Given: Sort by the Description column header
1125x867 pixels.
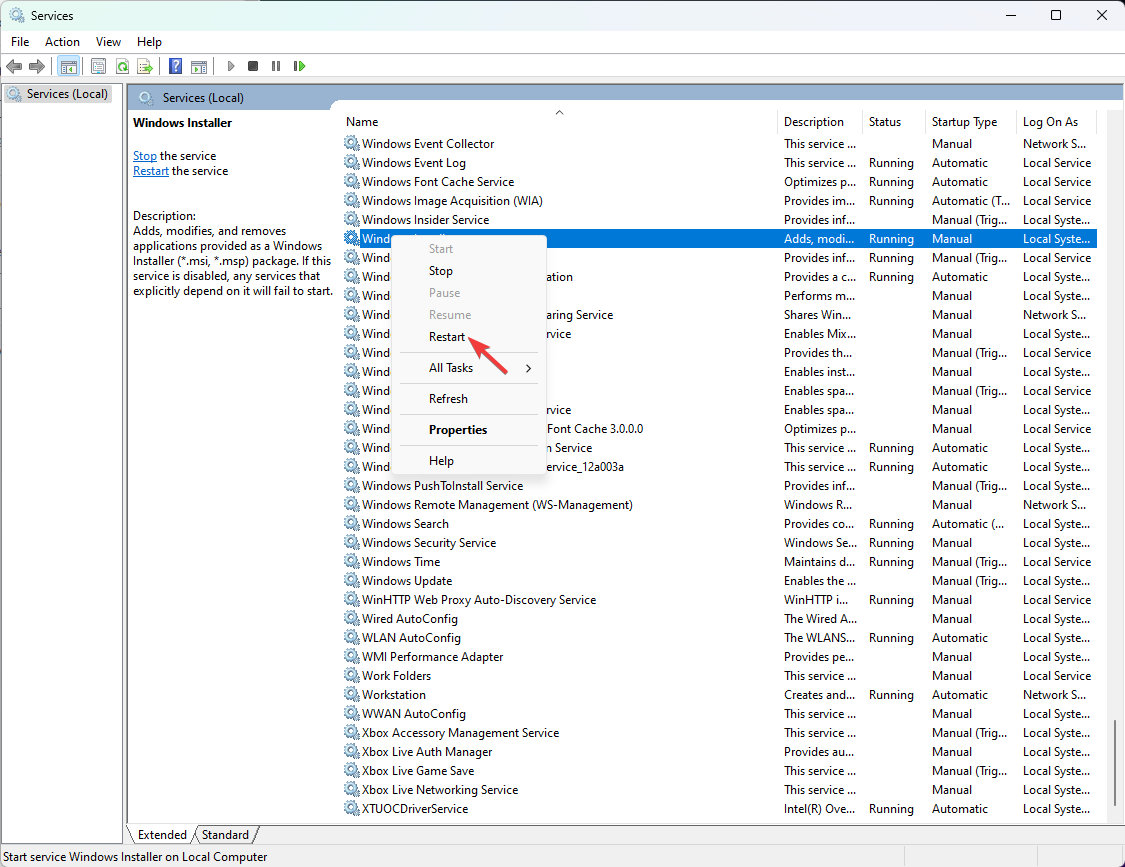Looking at the screenshot, I should coord(820,122).
